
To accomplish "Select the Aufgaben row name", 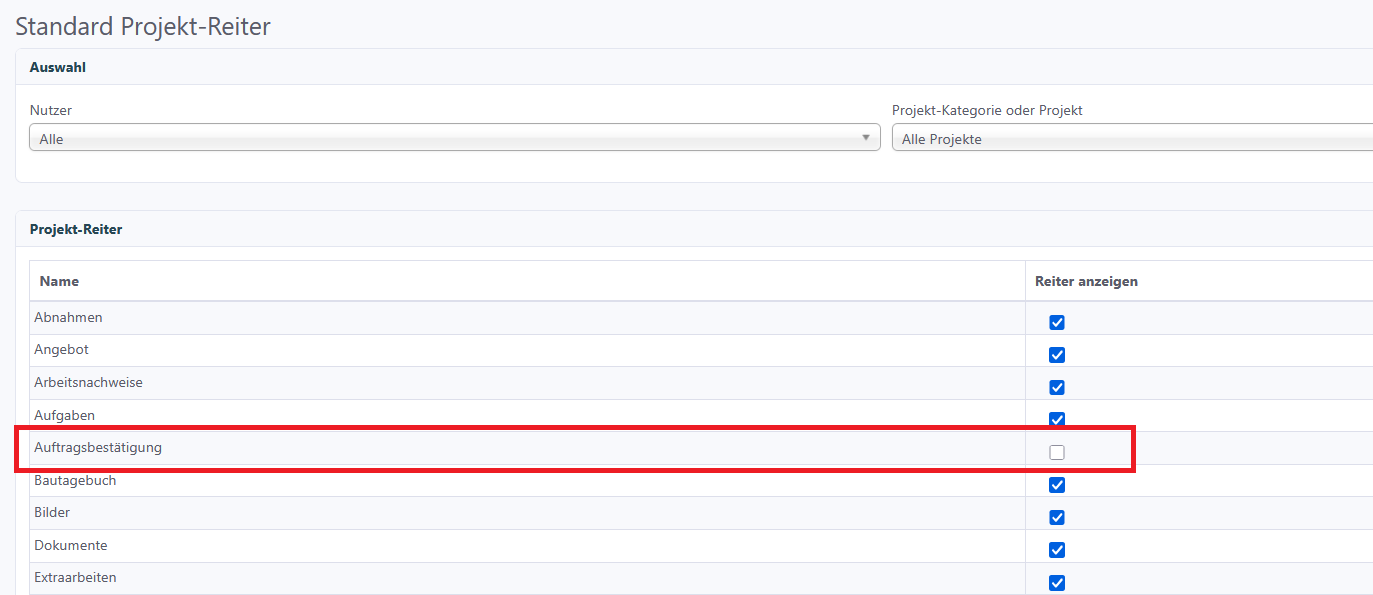I will tap(64, 414).
